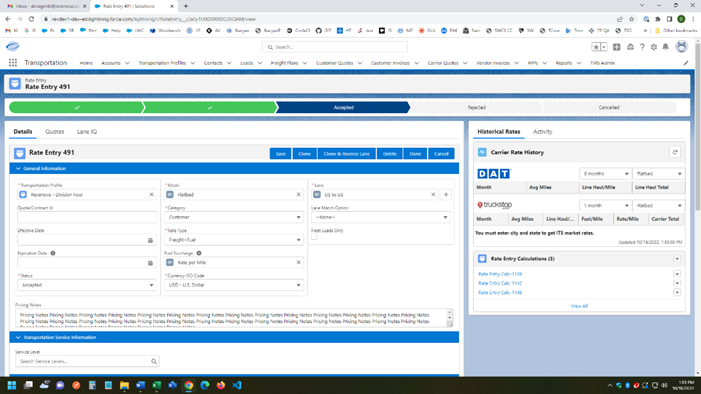The width and height of the screenshot is (701, 394).
Task: Open Salesforce Setup gear icon
Action: (654, 47)
